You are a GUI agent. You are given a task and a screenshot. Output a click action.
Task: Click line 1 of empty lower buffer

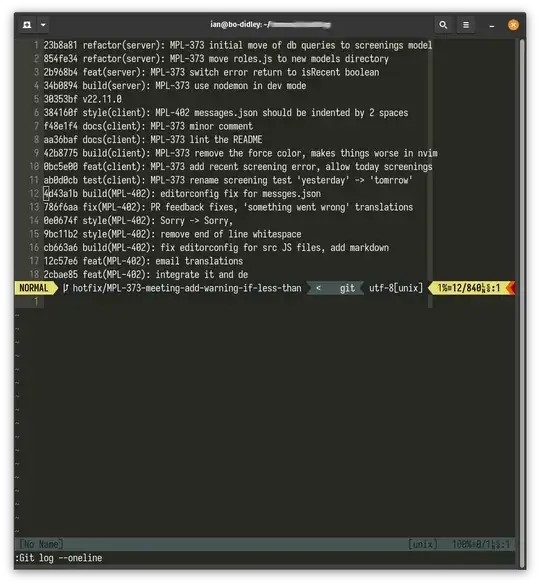36,301
